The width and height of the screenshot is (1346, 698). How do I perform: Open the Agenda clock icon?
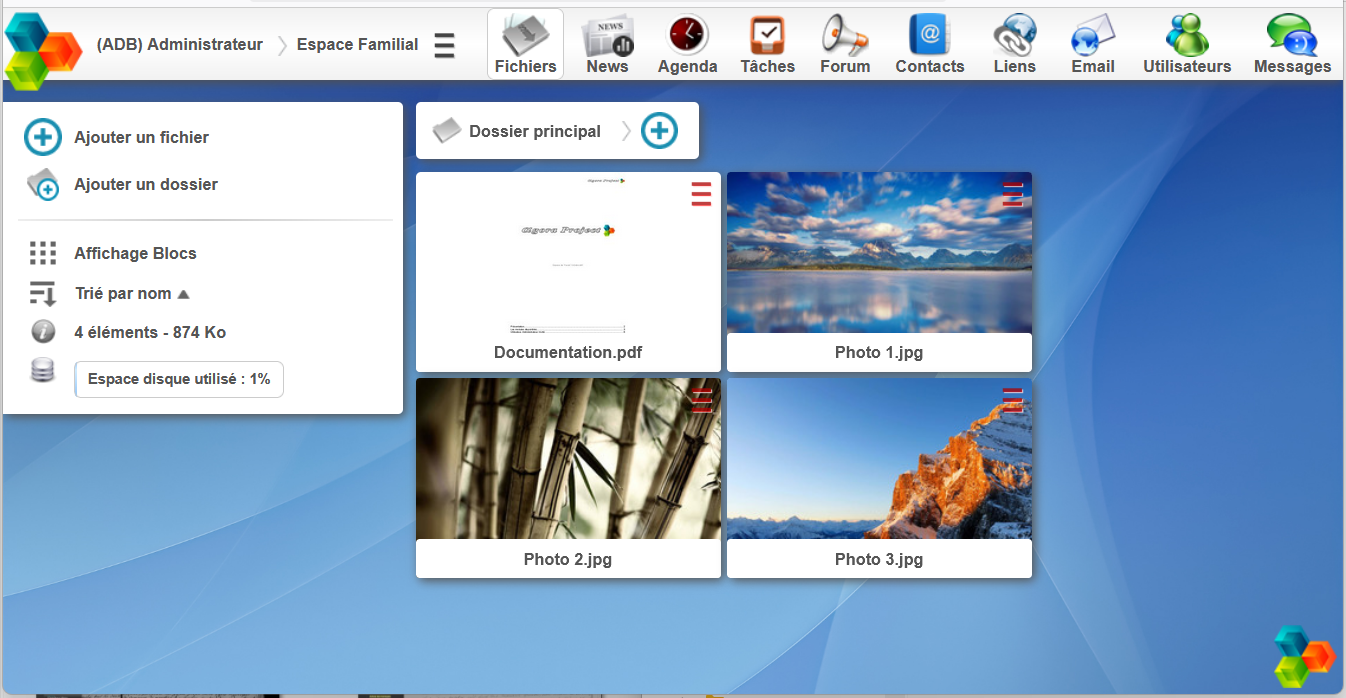687,36
